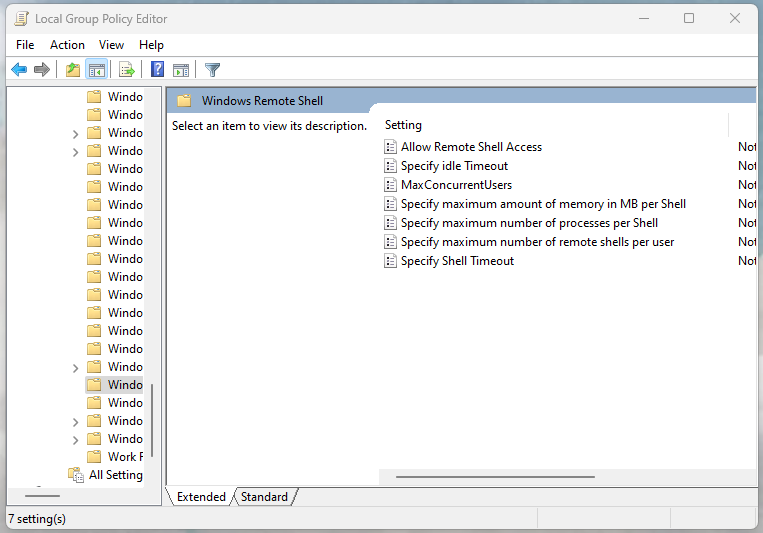Expand the folder directly above Work F folder
763x533 pixels.
[76, 439]
